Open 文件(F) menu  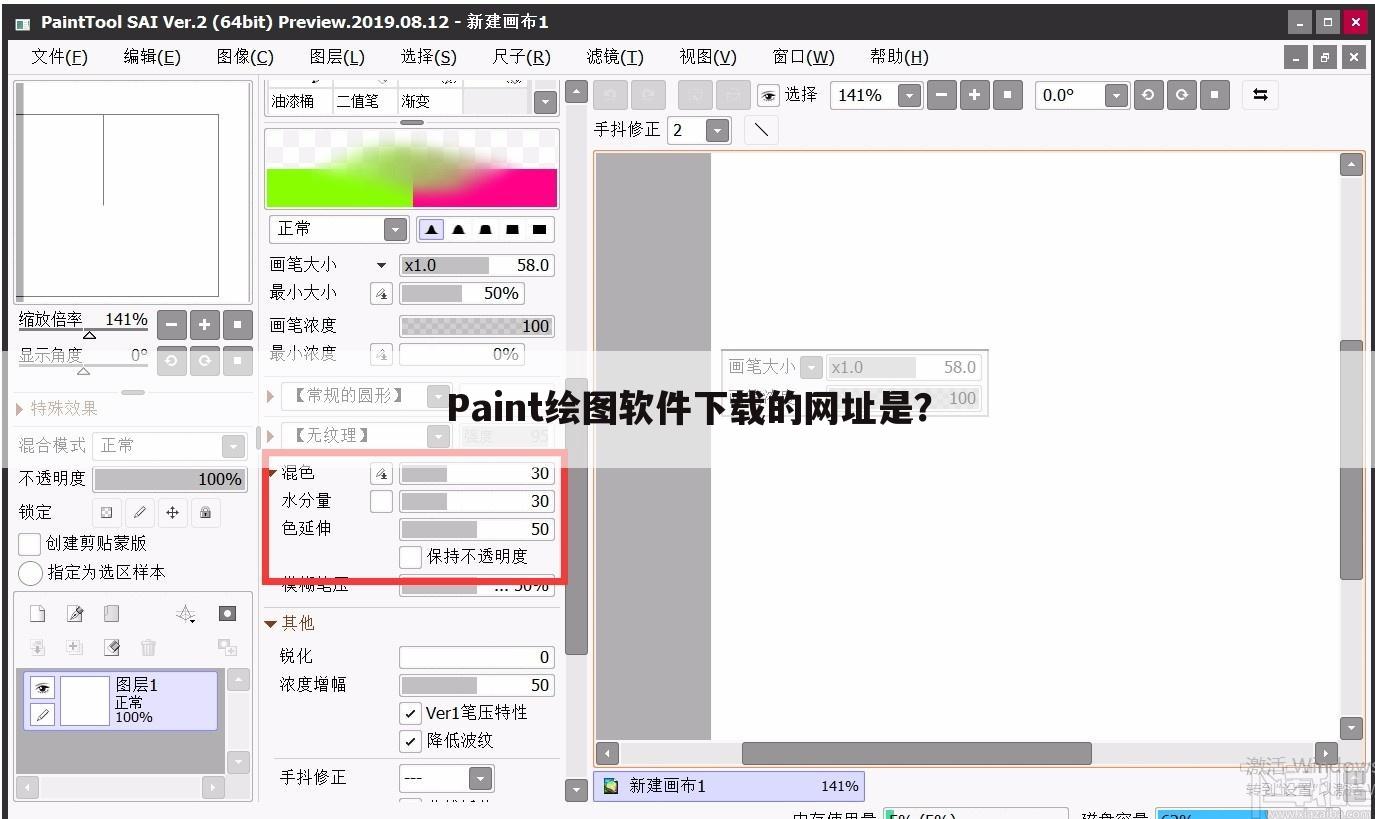(x=59, y=57)
